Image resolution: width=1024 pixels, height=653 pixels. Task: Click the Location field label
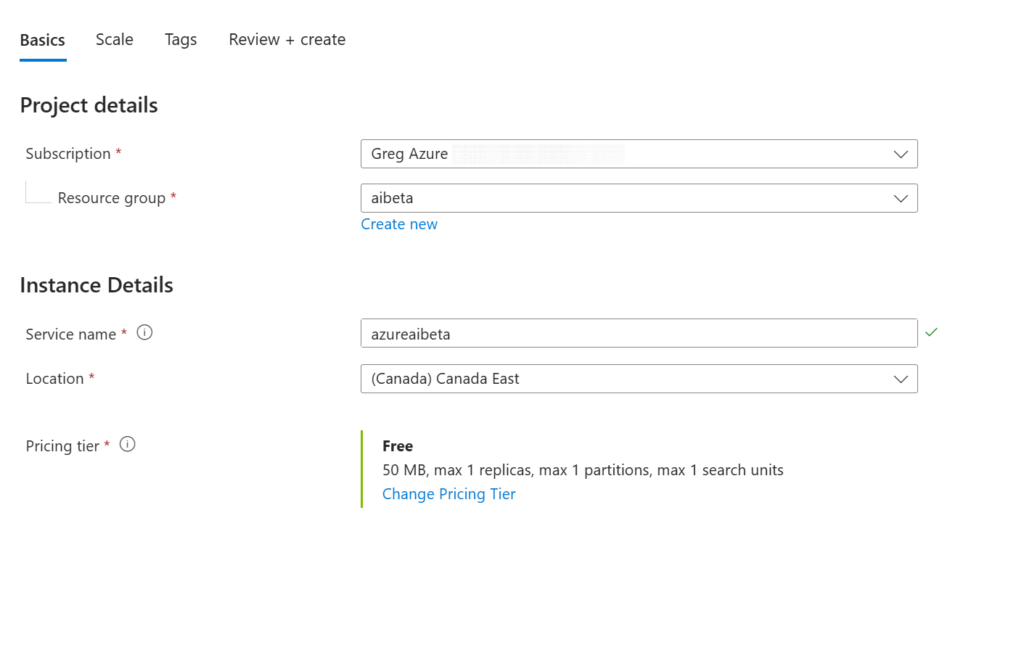(x=55, y=379)
